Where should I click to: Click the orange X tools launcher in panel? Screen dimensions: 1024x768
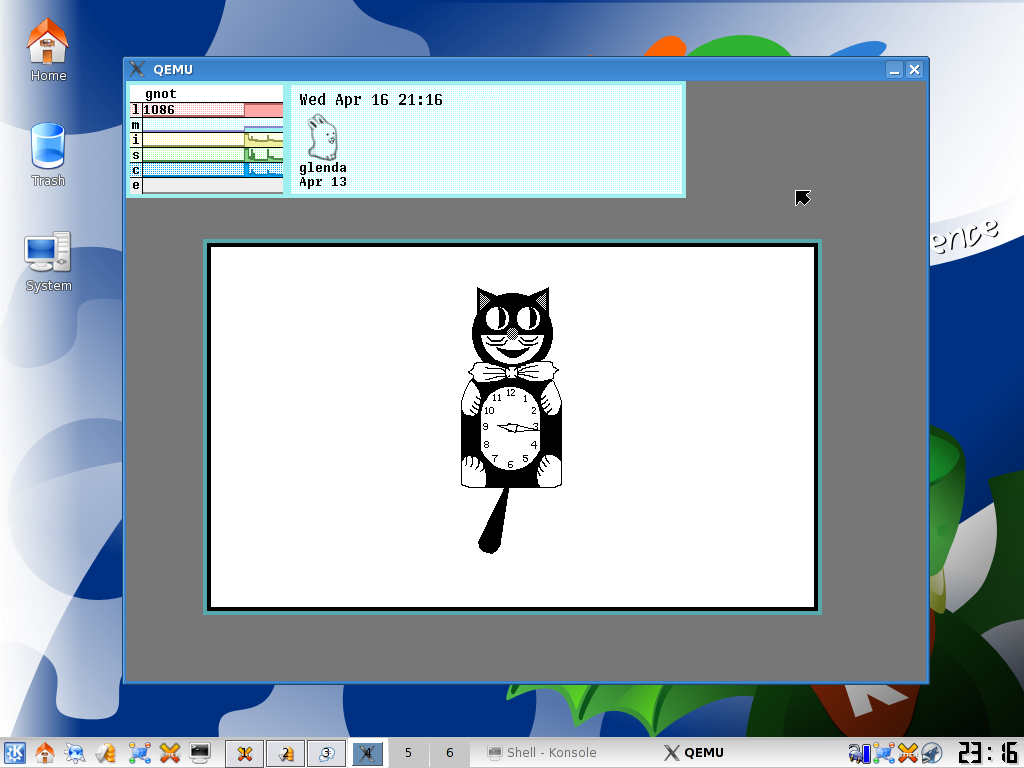(x=169, y=753)
